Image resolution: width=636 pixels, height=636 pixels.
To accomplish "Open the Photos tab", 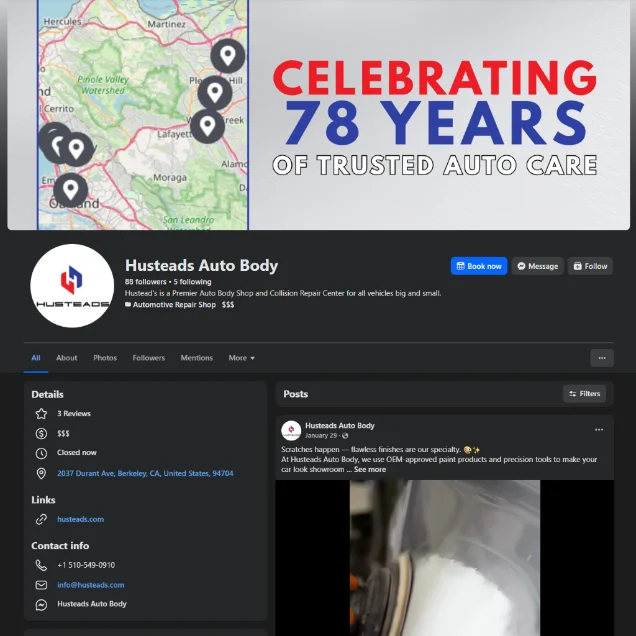I will (105, 358).
